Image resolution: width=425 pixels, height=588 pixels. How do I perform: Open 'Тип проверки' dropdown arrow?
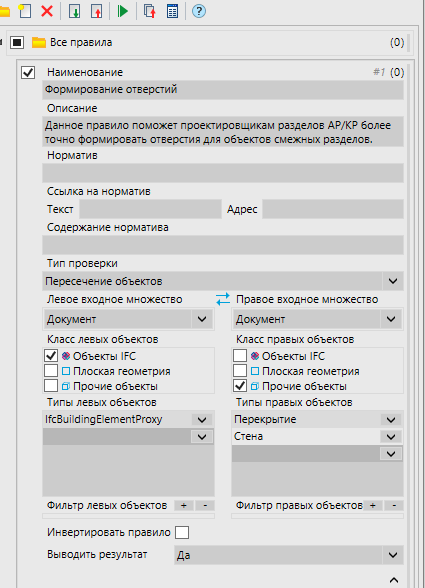click(x=393, y=281)
